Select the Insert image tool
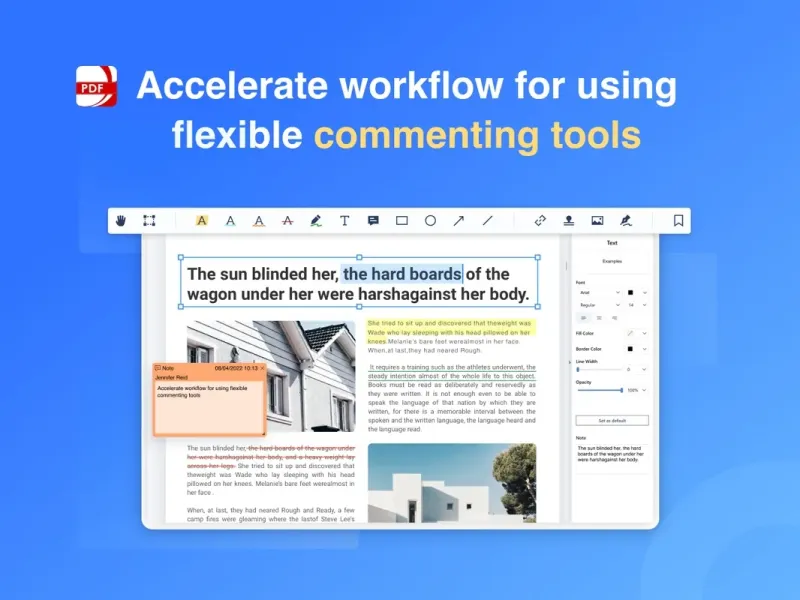 pyautogui.click(x=597, y=220)
